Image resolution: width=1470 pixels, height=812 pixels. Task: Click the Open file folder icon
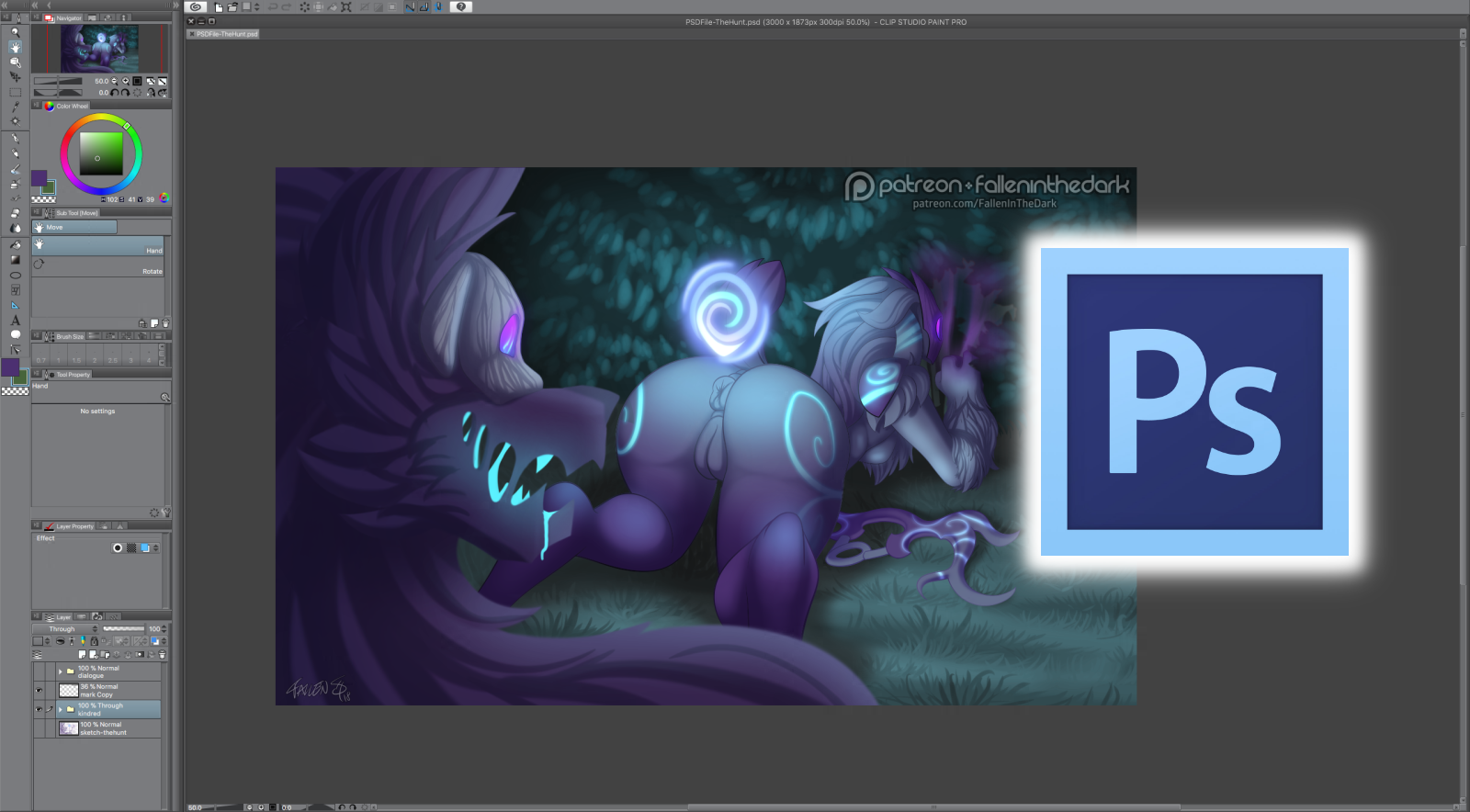click(232, 6)
